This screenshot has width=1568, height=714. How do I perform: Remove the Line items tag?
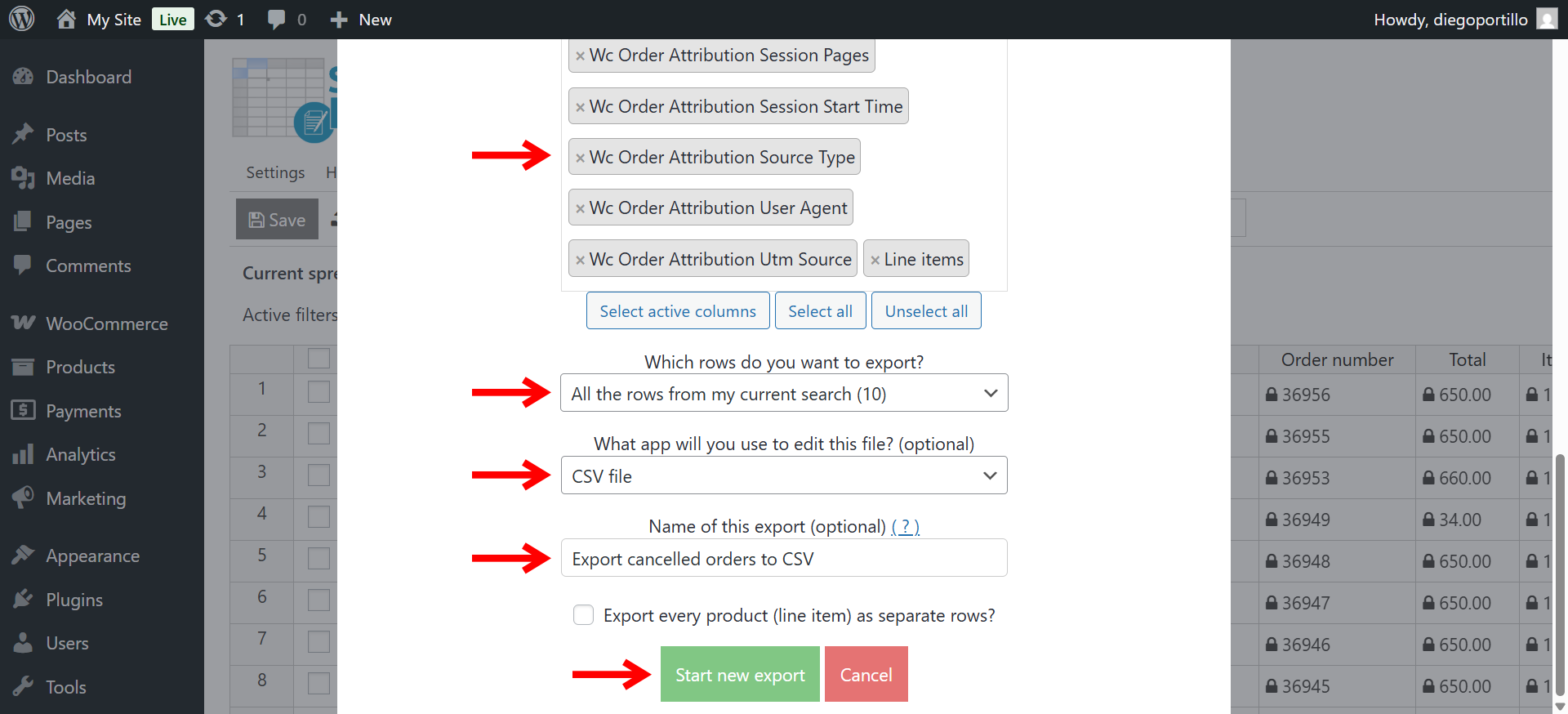point(875,260)
